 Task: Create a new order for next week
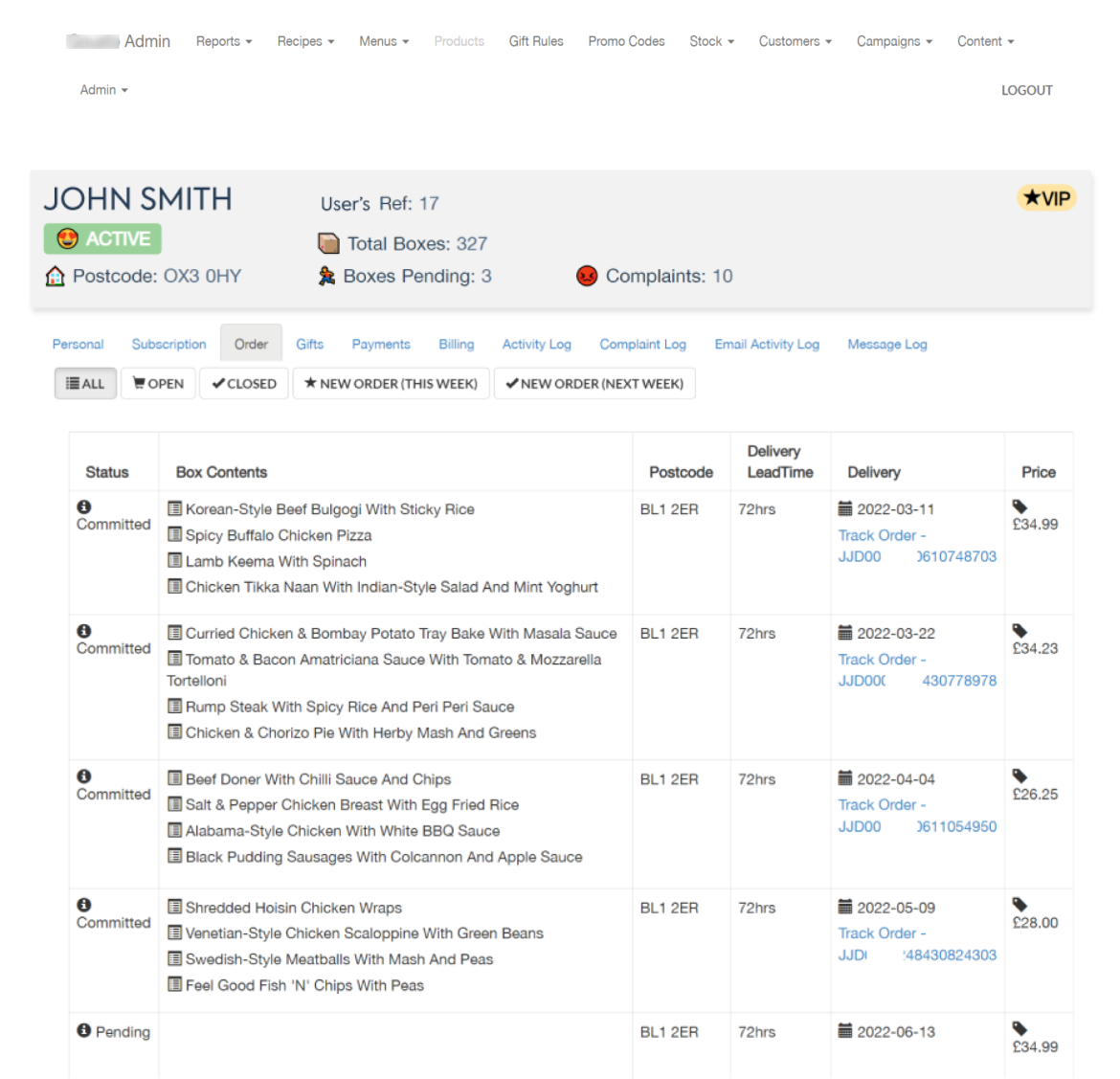[594, 384]
